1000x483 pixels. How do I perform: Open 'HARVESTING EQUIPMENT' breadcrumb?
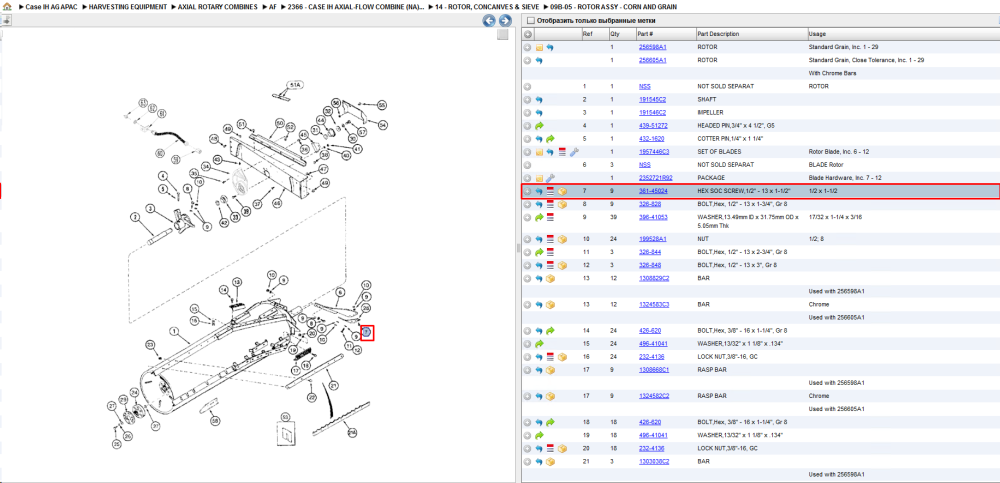128,6
